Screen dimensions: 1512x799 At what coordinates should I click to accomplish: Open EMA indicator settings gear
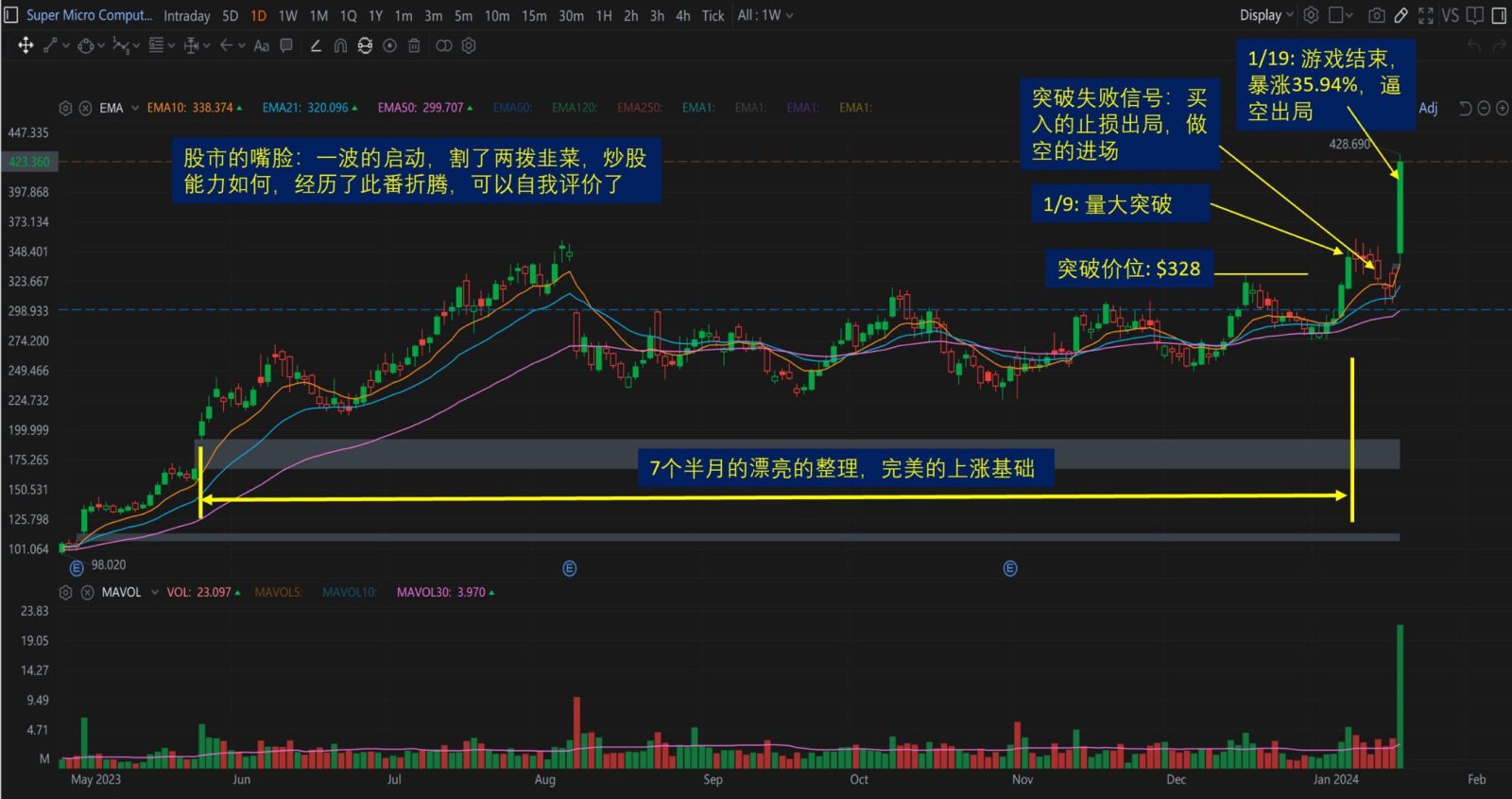click(65, 108)
